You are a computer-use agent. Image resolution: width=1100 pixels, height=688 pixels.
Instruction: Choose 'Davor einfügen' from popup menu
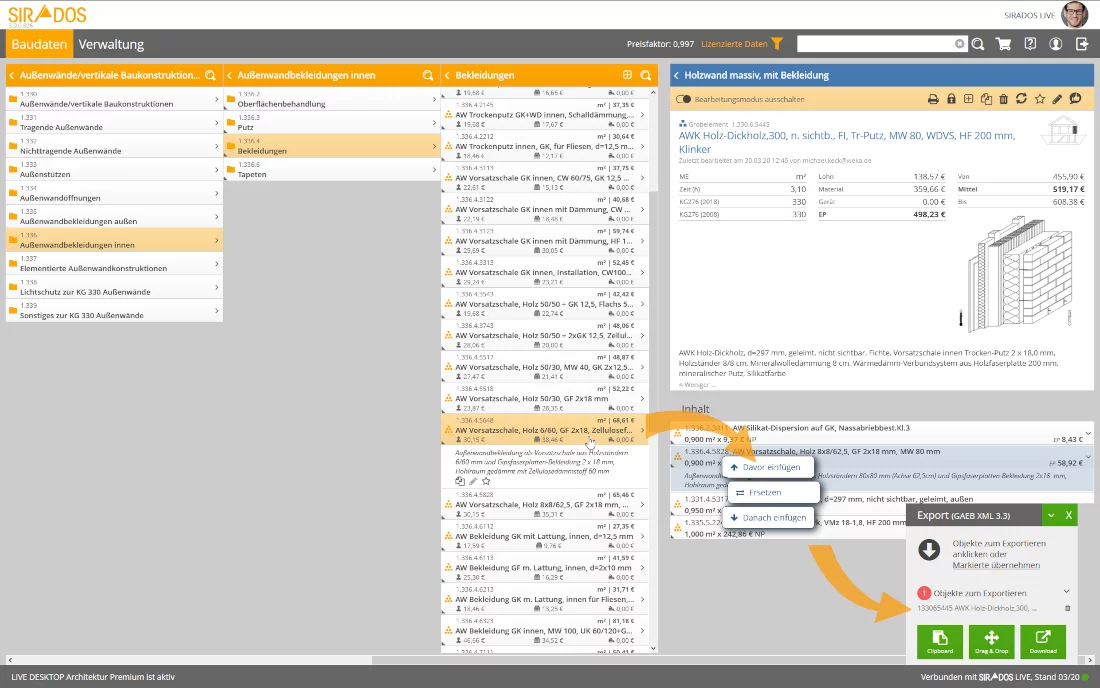pyautogui.click(x=765, y=467)
